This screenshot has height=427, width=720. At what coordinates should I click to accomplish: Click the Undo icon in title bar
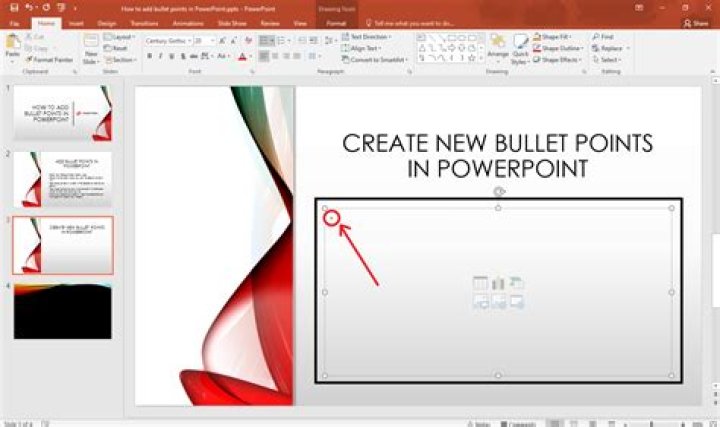tap(29, 7)
